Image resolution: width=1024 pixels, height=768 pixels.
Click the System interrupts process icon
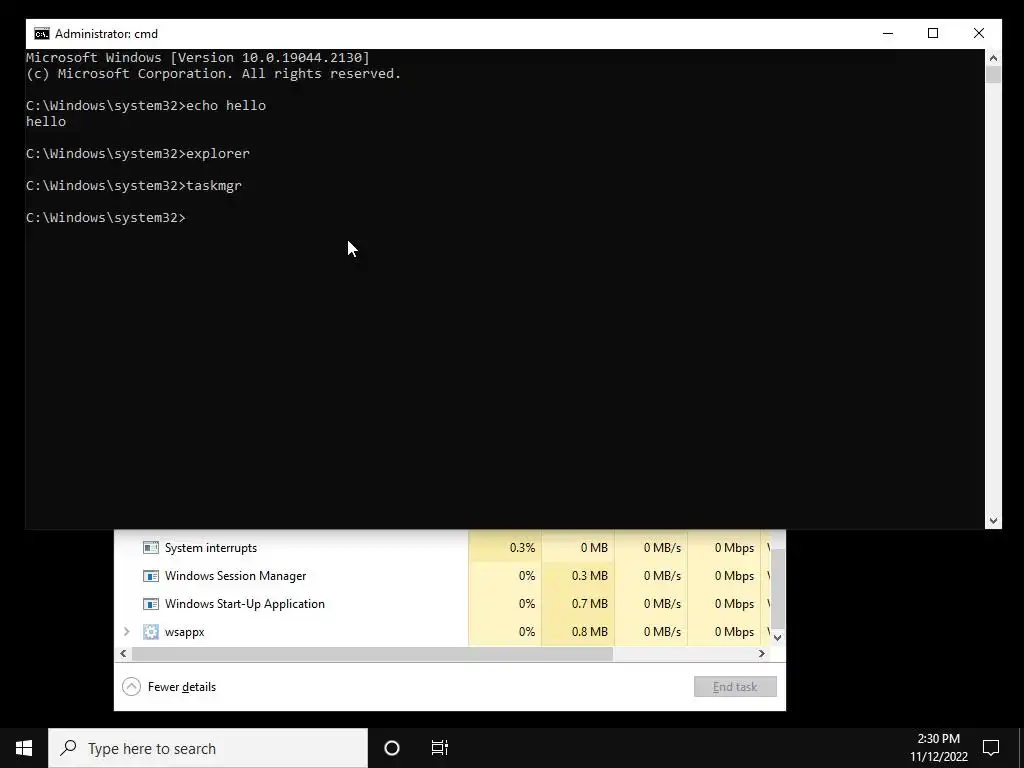point(151,548)
